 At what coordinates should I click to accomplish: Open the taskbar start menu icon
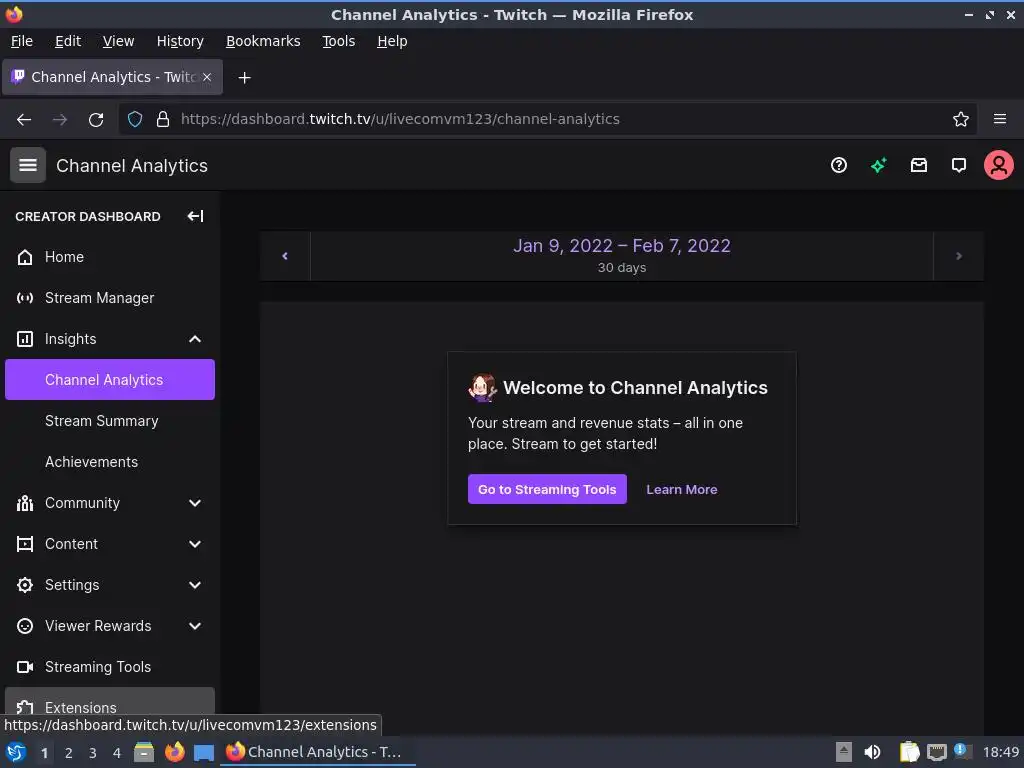tap(16, 752)
